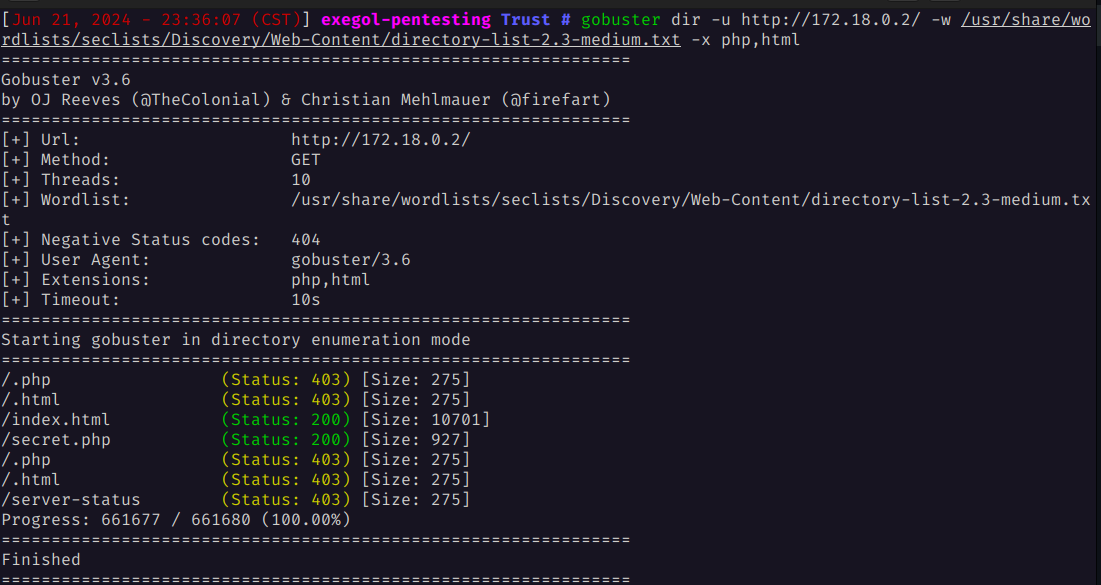Click the [+] User Agent: label
The height and width of the screenshot is (585, 1101).
(75, 260)
